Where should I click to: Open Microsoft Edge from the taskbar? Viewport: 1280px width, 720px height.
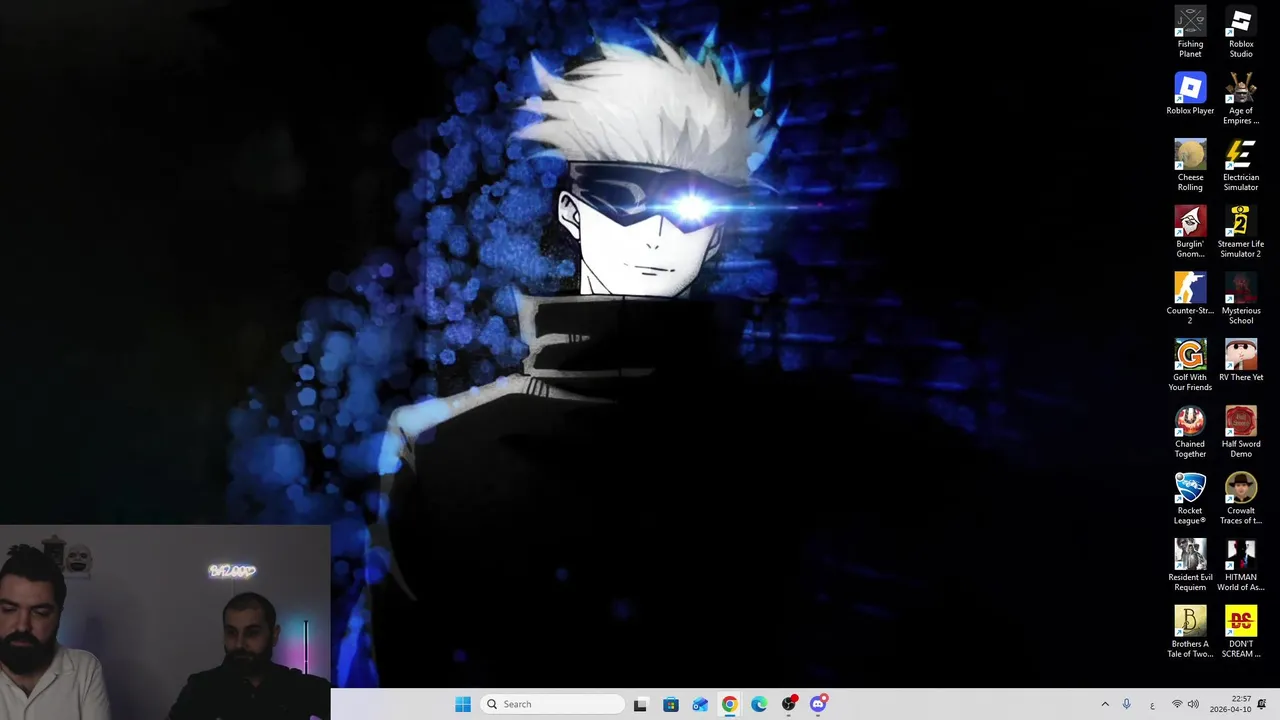point(759,704)
